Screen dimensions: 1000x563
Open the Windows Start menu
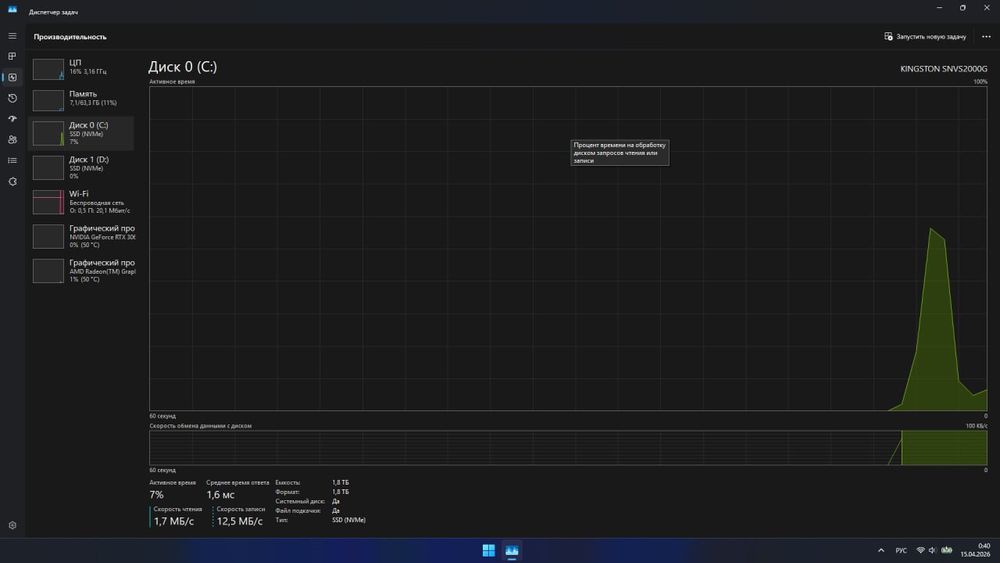tap(489, 550)
